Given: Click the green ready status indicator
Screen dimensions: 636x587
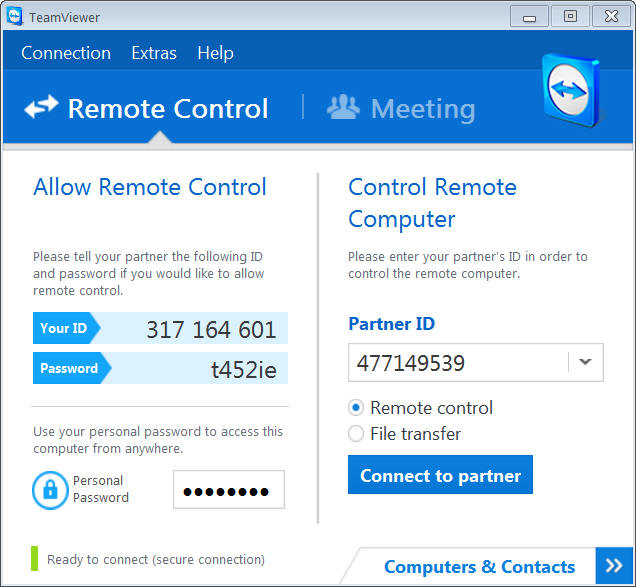Looking at the screenshot, I should [x=34, y=558].
